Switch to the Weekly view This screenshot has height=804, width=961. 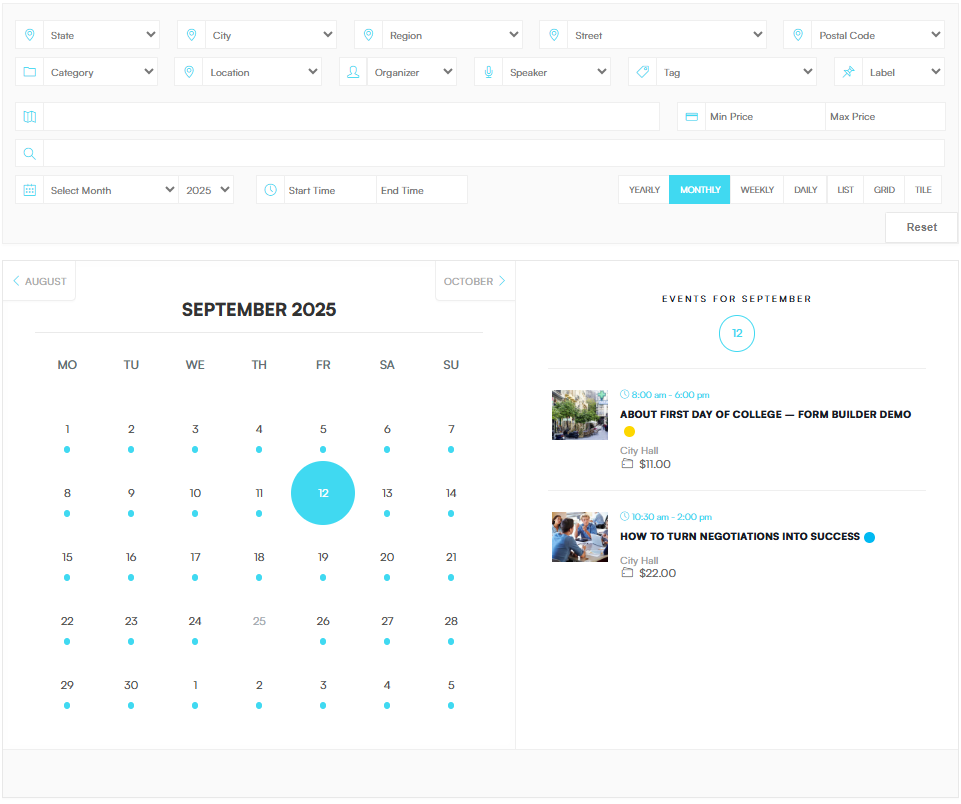click(x=757, y=190)
